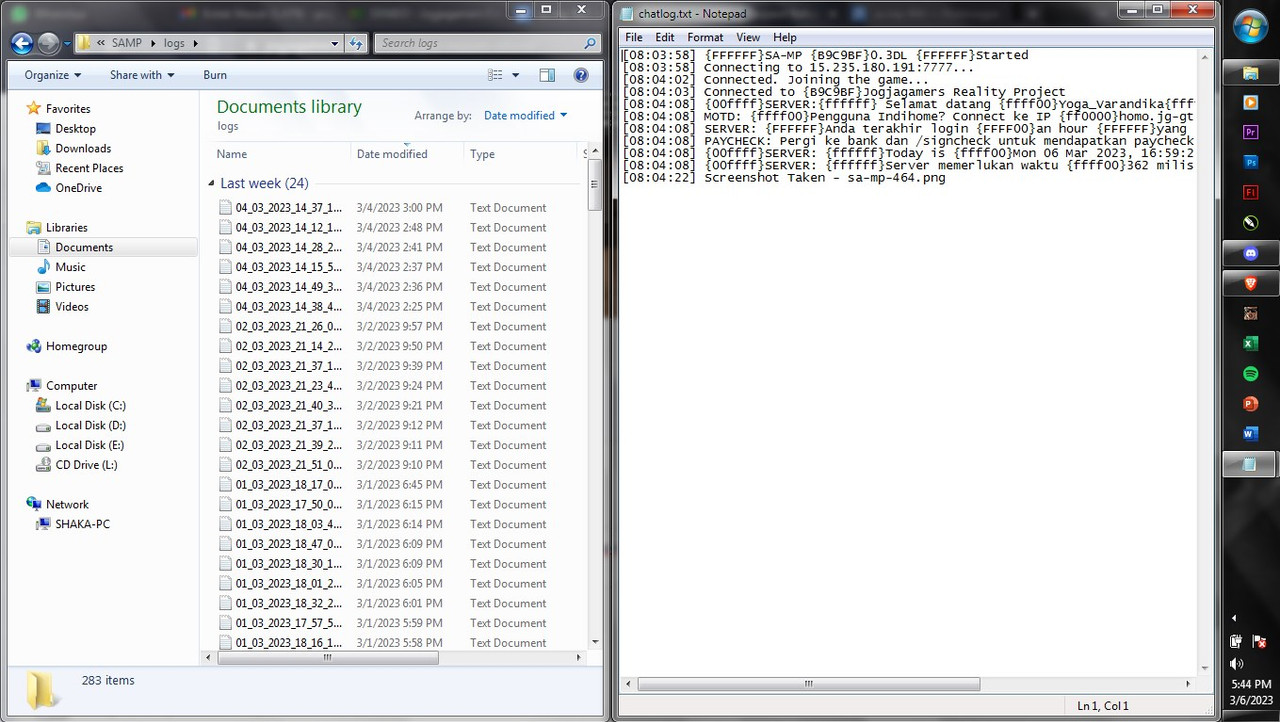Click the Explorer forward navigation arrow
The image size is (1280, 722).
[x=48, y=44]
